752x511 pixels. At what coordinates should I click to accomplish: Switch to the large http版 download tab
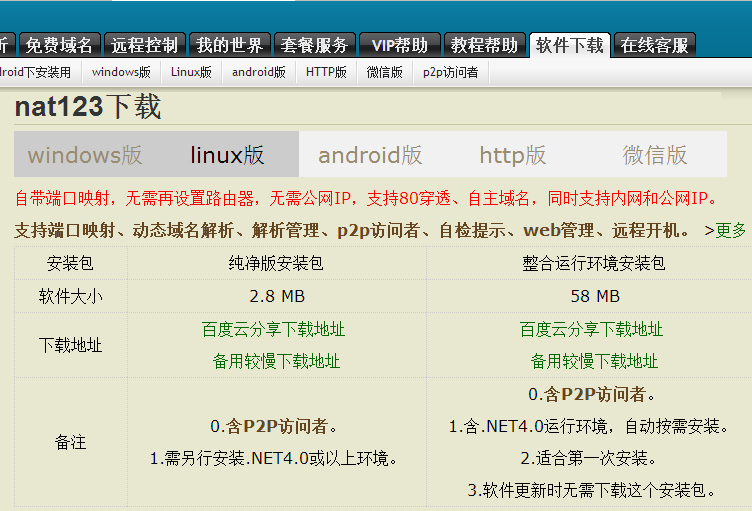coord(513,154)
